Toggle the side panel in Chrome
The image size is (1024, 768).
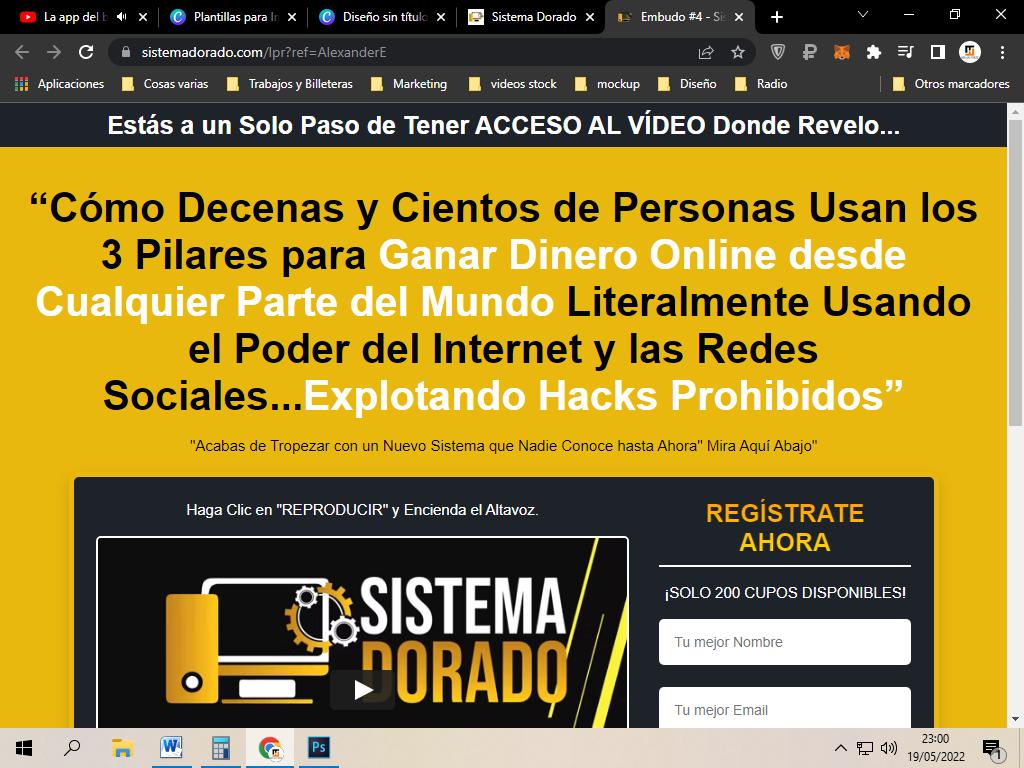(937, 52)
